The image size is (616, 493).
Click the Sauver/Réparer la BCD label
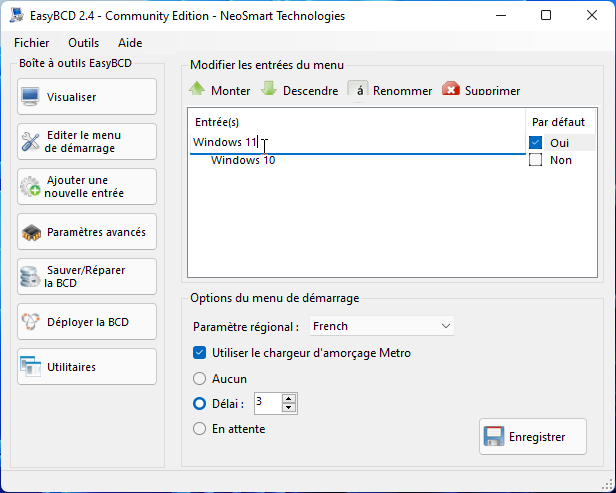click(x=84, y=277)
